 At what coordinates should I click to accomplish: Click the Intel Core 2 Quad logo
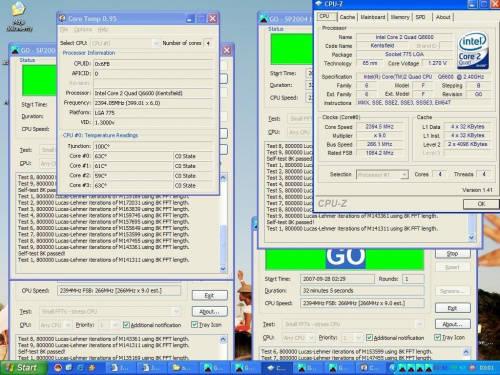(473, 50)
